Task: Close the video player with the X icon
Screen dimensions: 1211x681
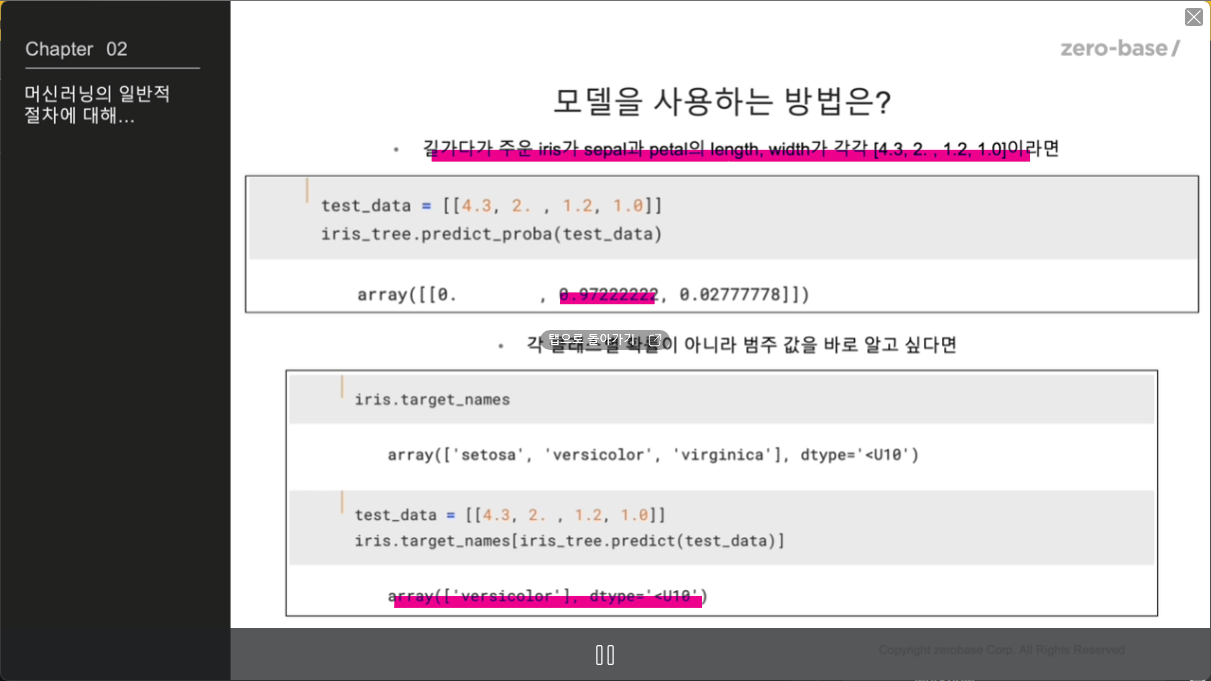Action: (1194, 17)
